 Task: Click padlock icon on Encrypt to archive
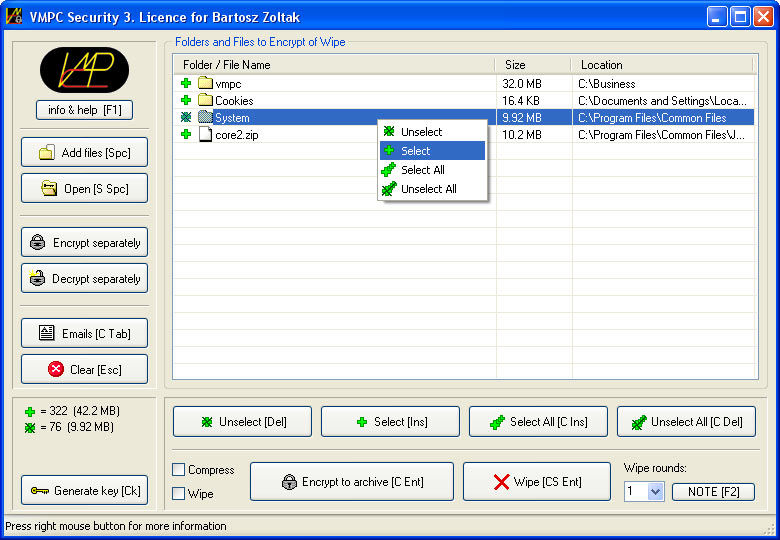click(x=289, y=481)
